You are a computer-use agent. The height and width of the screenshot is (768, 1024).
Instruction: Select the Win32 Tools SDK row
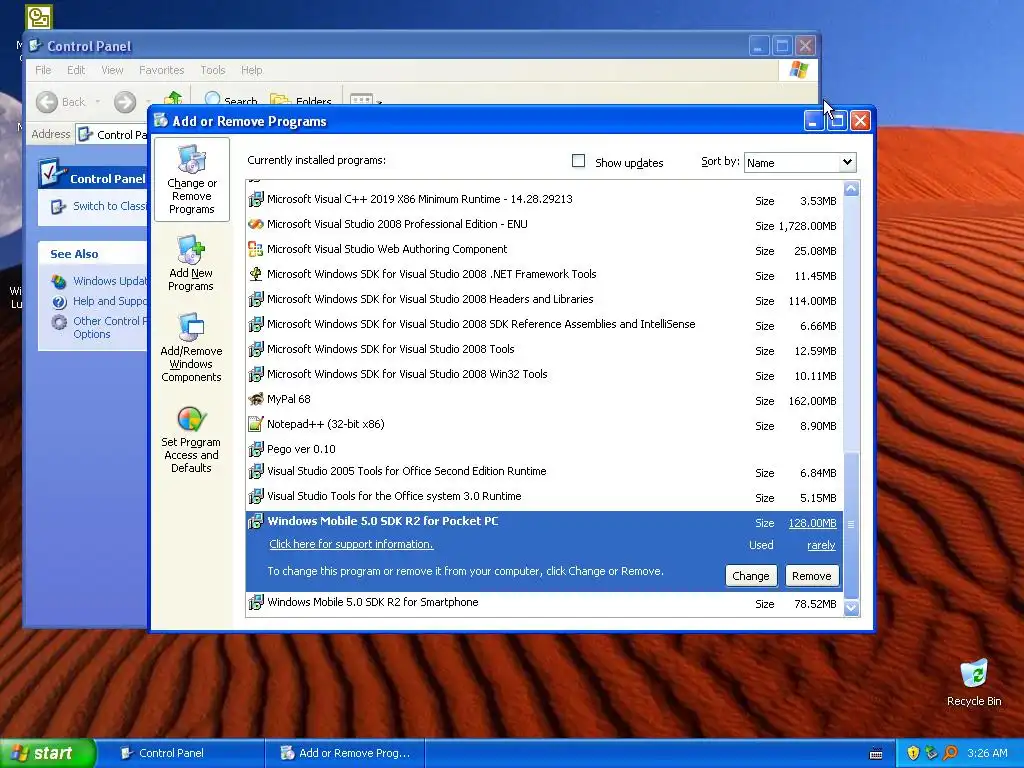pos(544,374)
